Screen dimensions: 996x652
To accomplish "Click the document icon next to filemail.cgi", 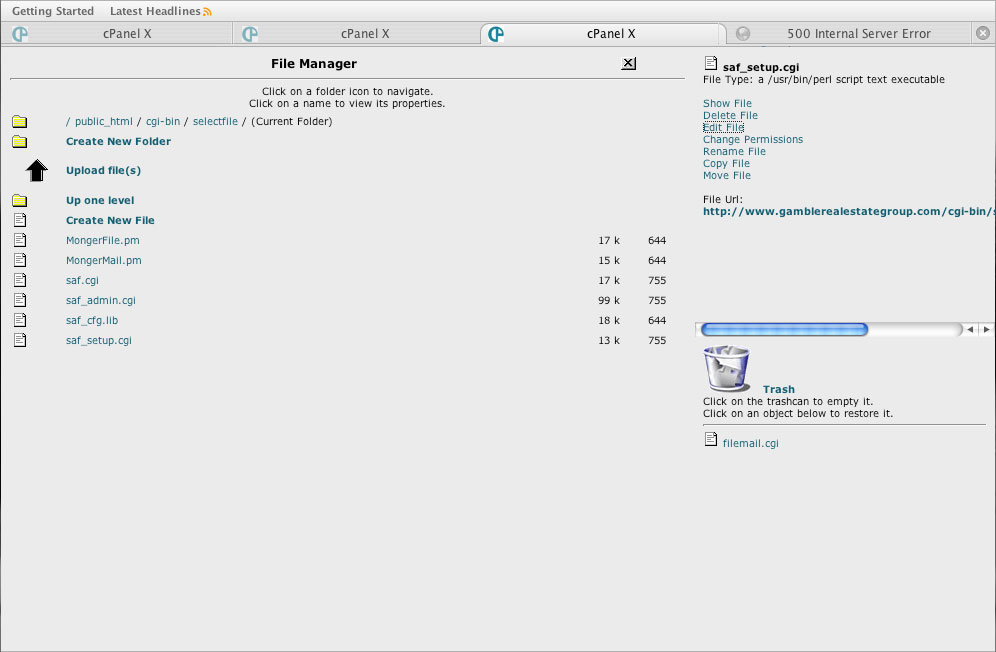I will click(x=711, y=440).
